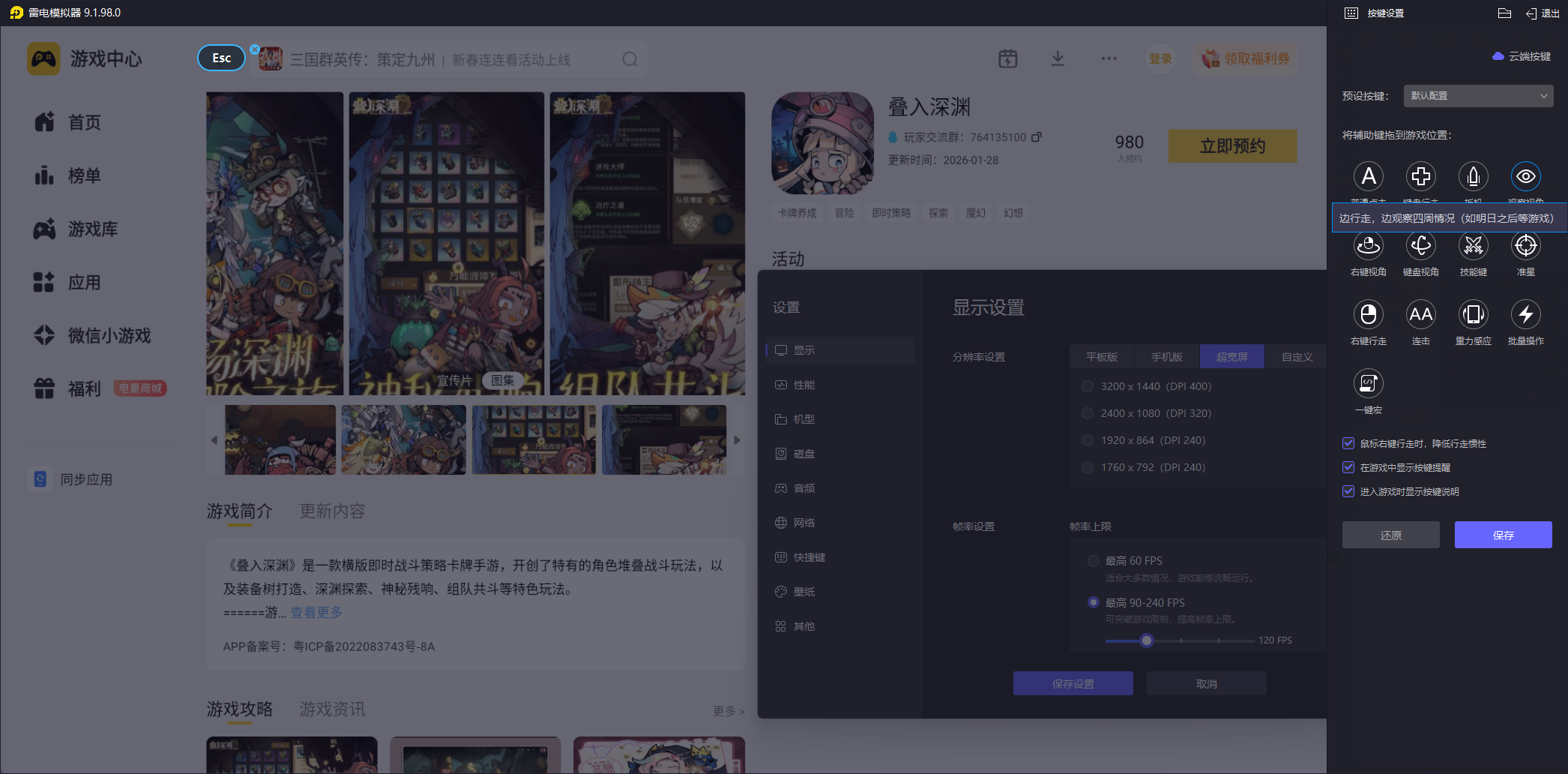Toggle 在游戏中显示按键提醒 checkbox
Screen dimensions: 1568x774
1348,467
